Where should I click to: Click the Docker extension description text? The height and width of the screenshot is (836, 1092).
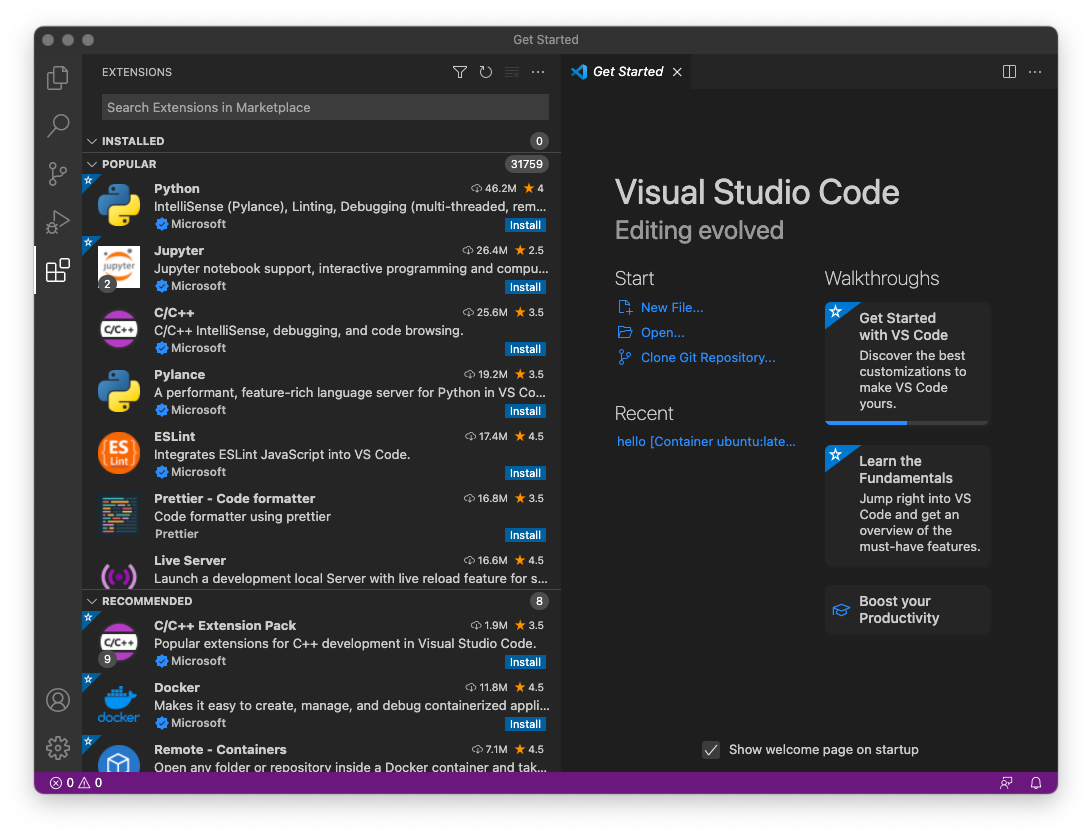[352, 705]
